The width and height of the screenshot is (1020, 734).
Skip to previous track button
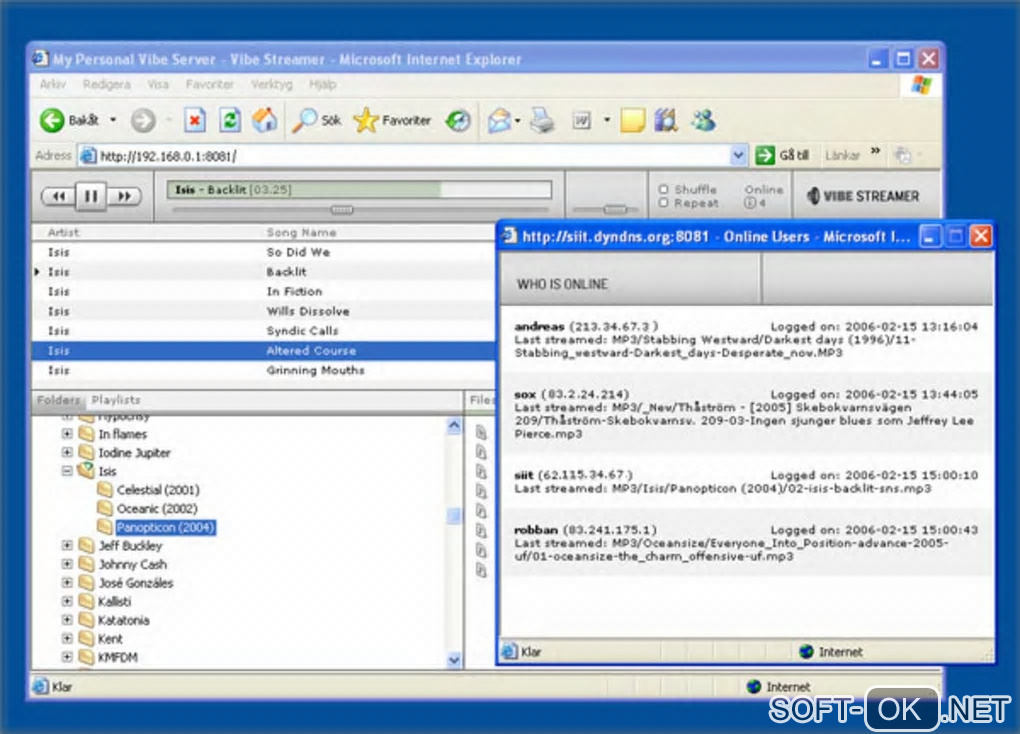click(x=58, y=196)
